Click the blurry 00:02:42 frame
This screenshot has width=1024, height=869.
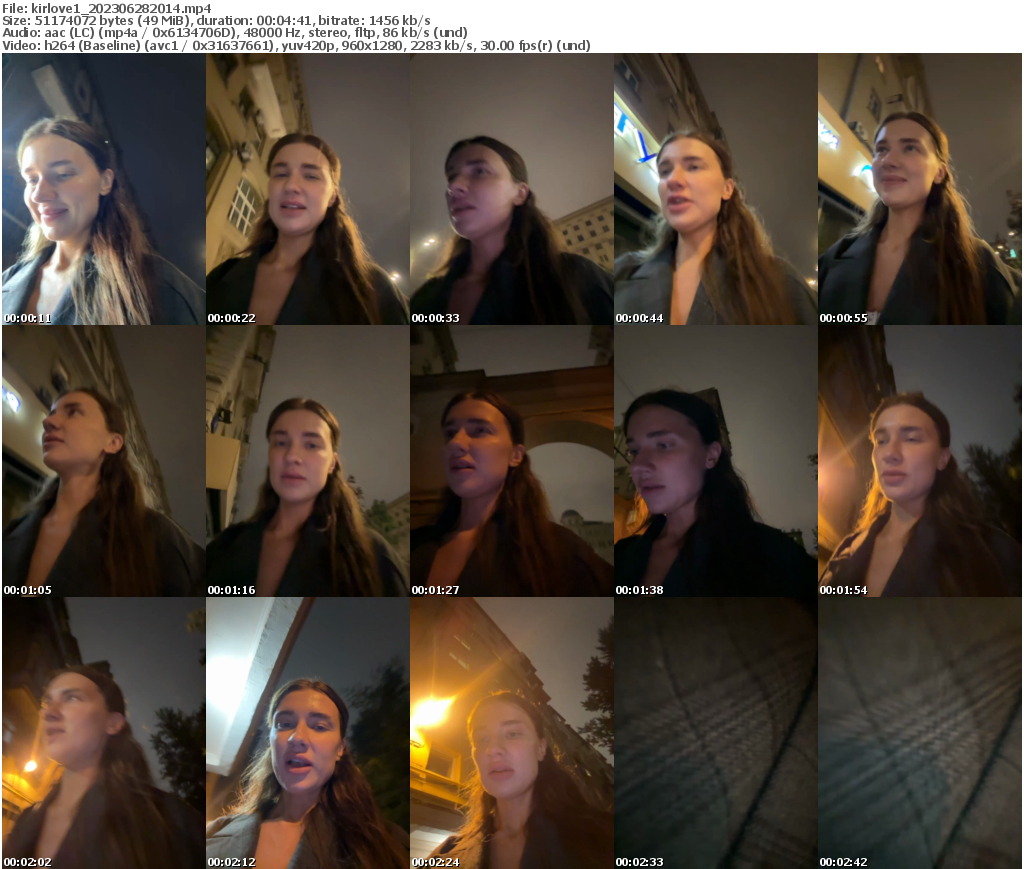pyautogui.click(x=920, y=733)
